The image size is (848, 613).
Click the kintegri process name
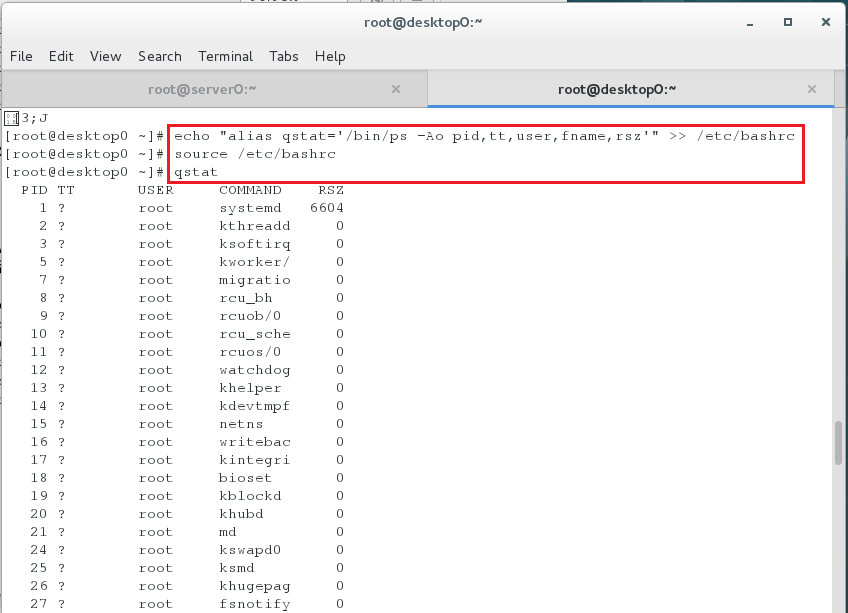coord(255,460)
